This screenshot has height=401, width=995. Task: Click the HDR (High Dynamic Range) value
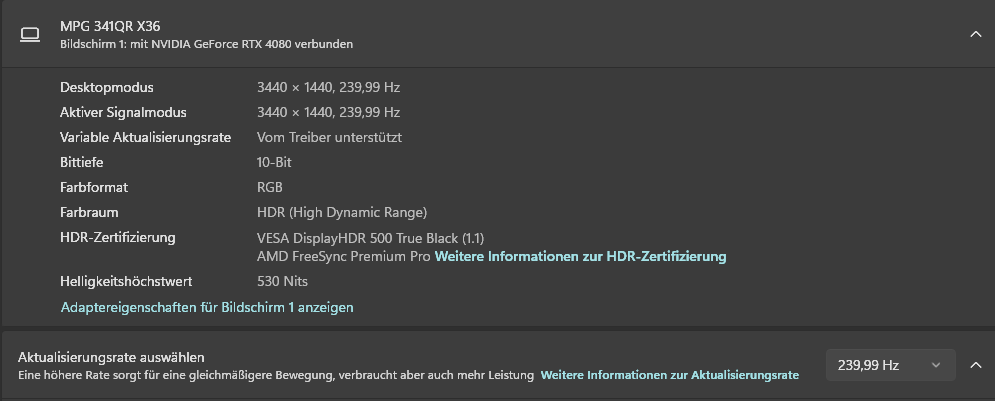[342, 212]
